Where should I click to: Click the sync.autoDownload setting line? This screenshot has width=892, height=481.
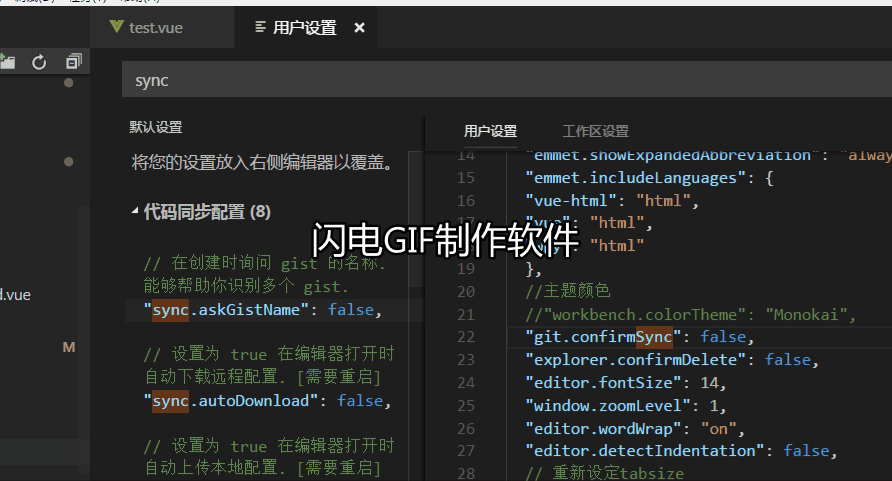pyautogui.click(x=267, y=401)
